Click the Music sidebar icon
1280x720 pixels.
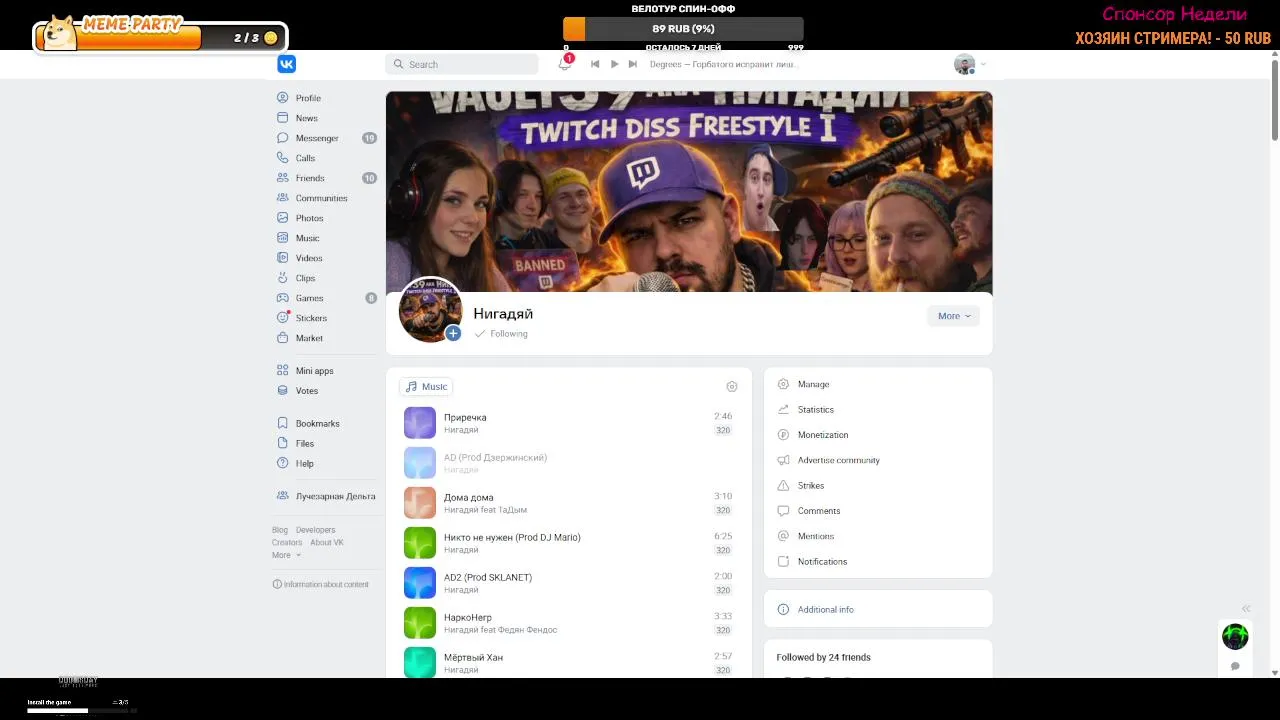(x=283, y=238)
